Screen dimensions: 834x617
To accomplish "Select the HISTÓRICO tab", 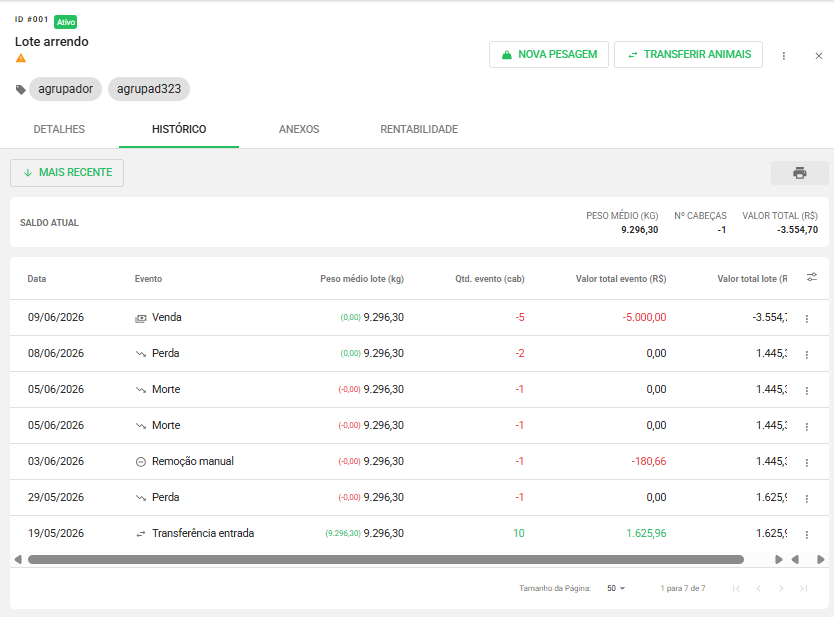I will tap(179, 129).
